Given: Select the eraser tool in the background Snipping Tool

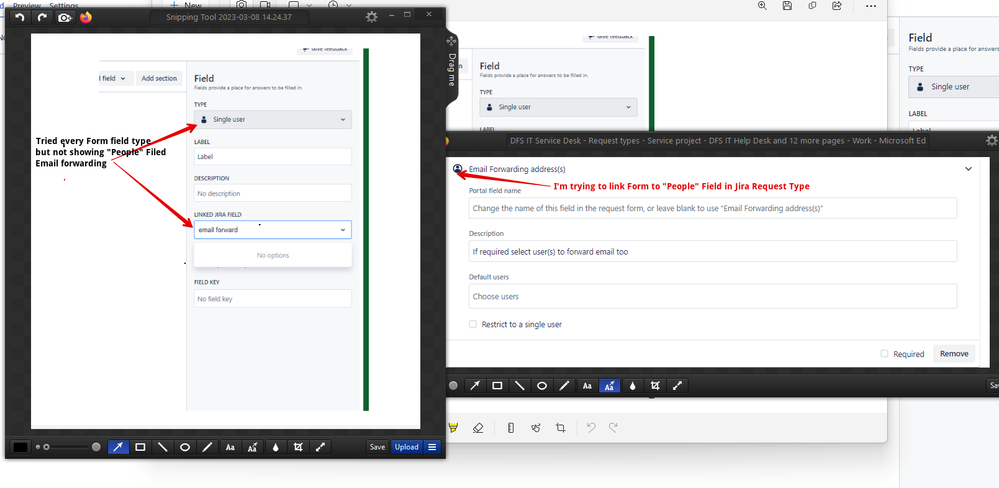Looking at the screenshot, I should click(478, 428).
